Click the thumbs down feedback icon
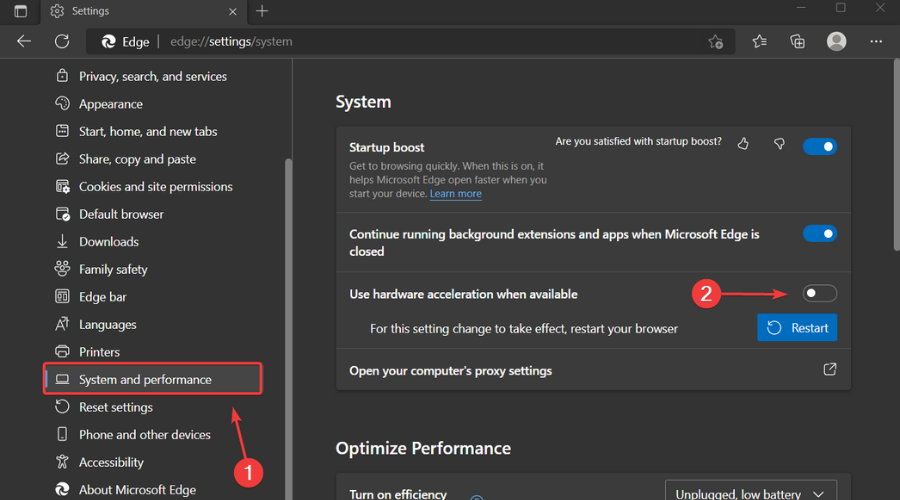 (x=779, y=144)
